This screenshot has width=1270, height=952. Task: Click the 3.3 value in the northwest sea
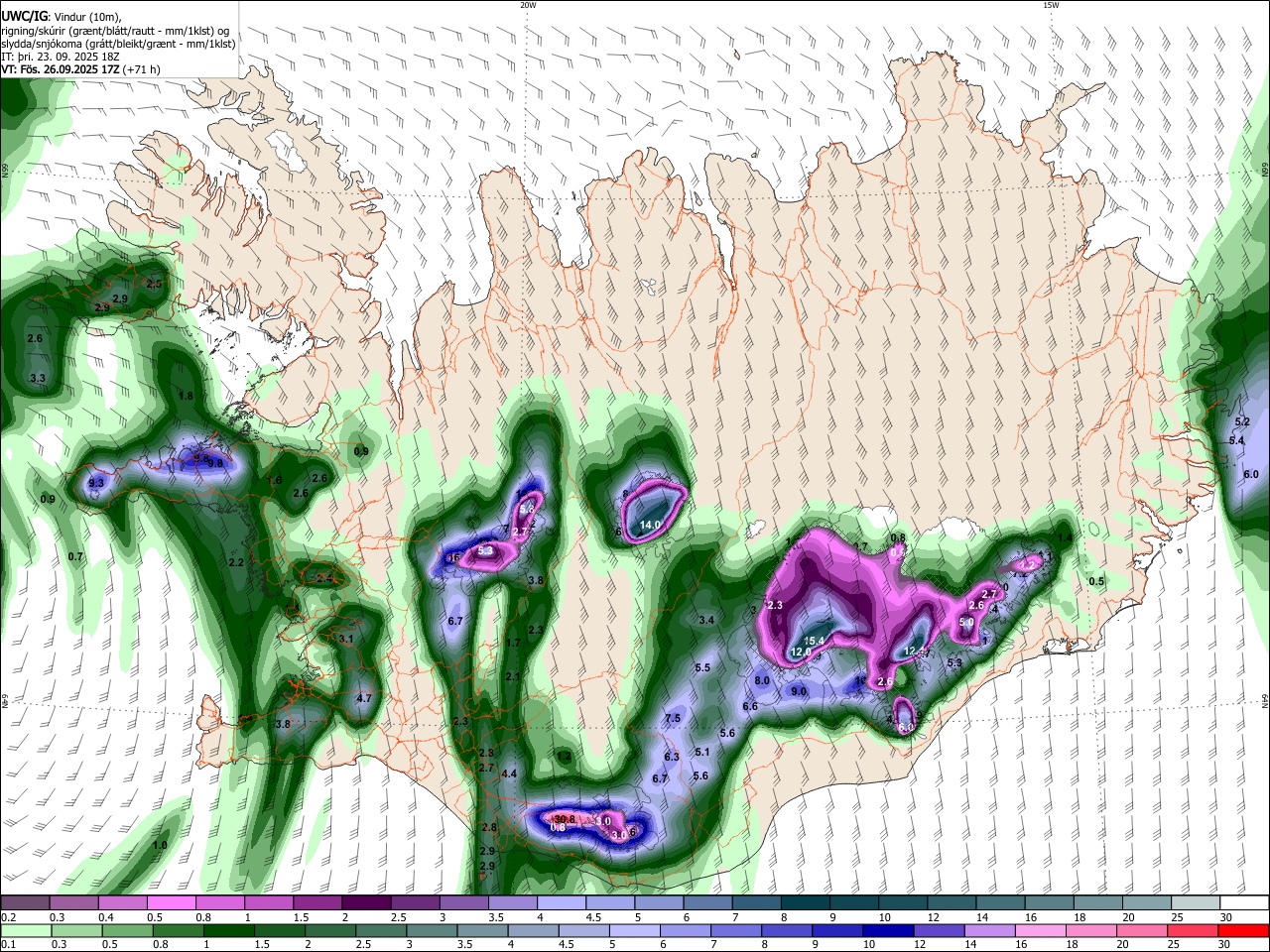click(38, 379)
